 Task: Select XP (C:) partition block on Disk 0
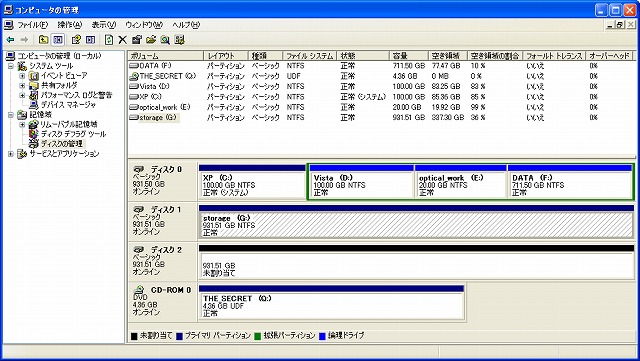[252, 181]
